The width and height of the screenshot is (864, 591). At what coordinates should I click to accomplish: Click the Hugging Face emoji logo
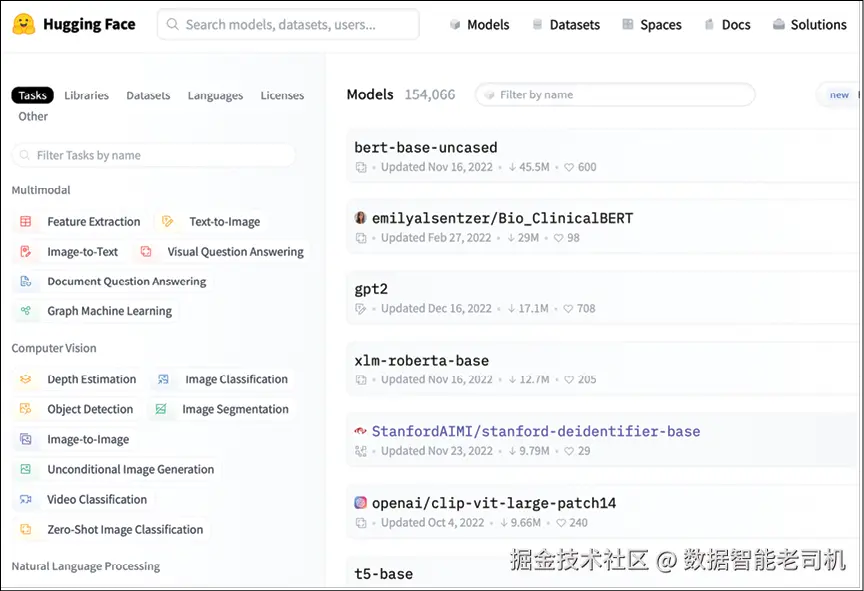(24, 24)
